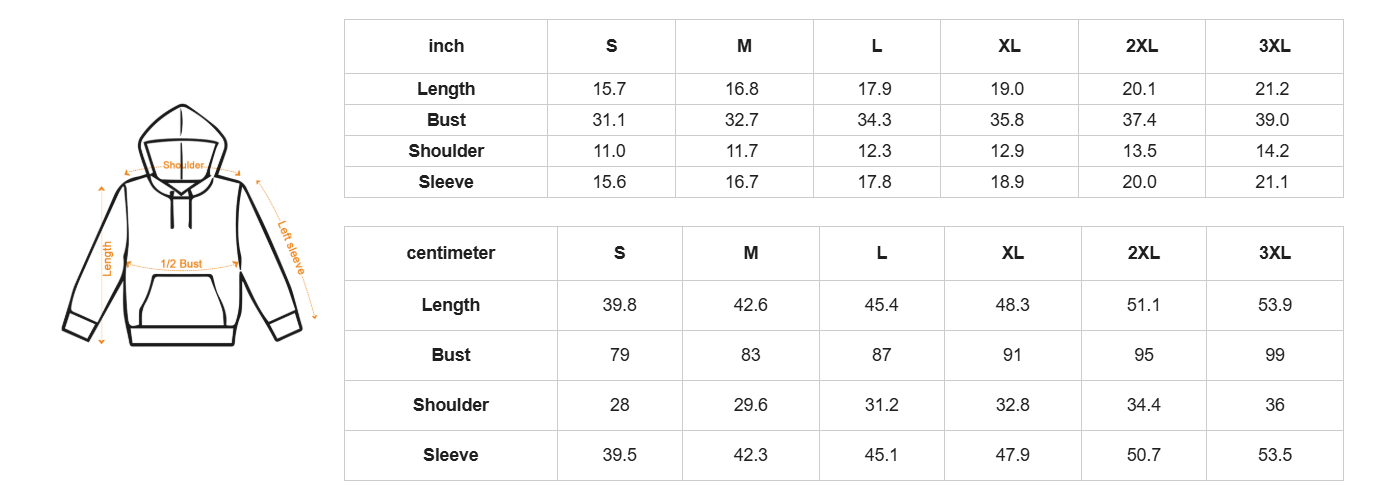The image size is (1390, 502).
Task: Select the Shoulder row label in inch table
Action: pyautogui.click(x=446, y=151)
